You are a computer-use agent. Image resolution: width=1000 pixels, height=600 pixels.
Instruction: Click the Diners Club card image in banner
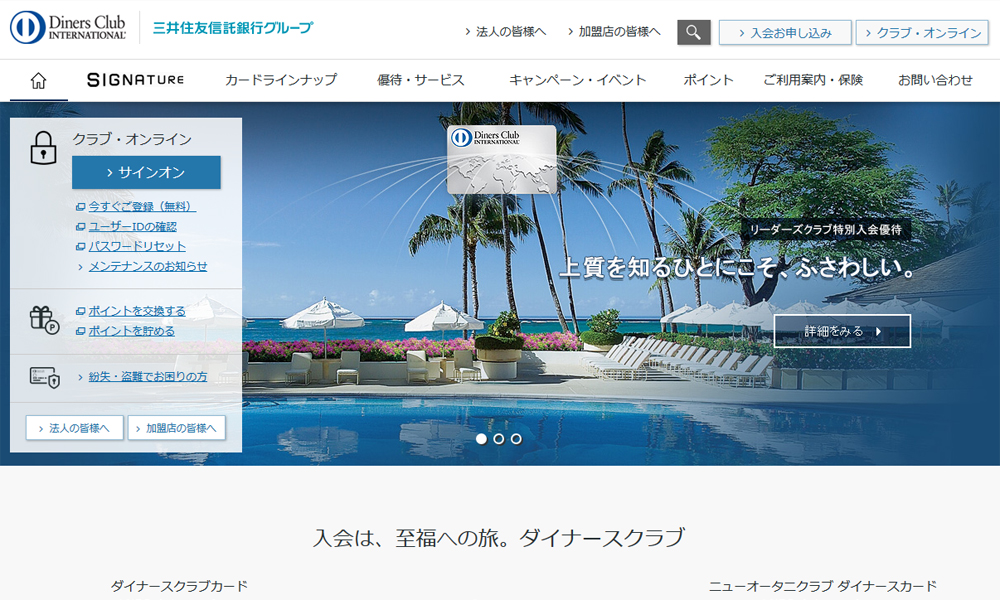pos(501,159)
